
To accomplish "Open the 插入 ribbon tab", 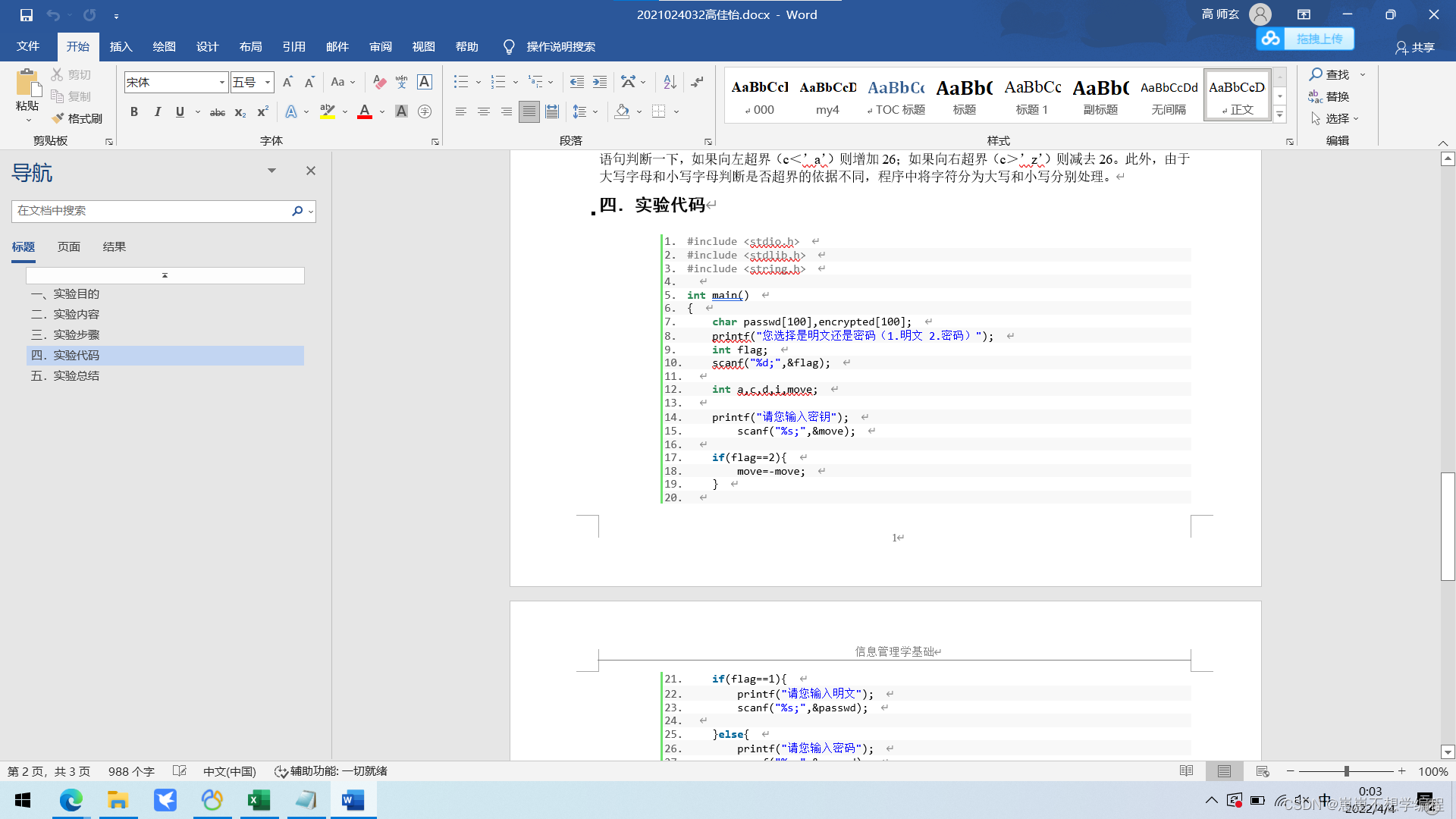I will click(121, 47).
